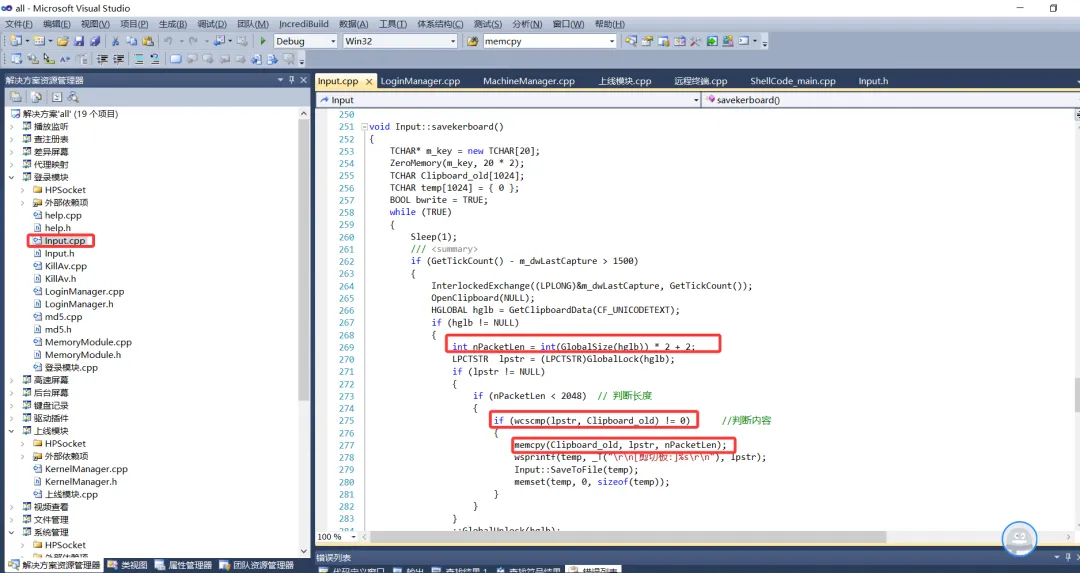Click the Cut scissors icon

pyautogui.click(x=116, y=41)
